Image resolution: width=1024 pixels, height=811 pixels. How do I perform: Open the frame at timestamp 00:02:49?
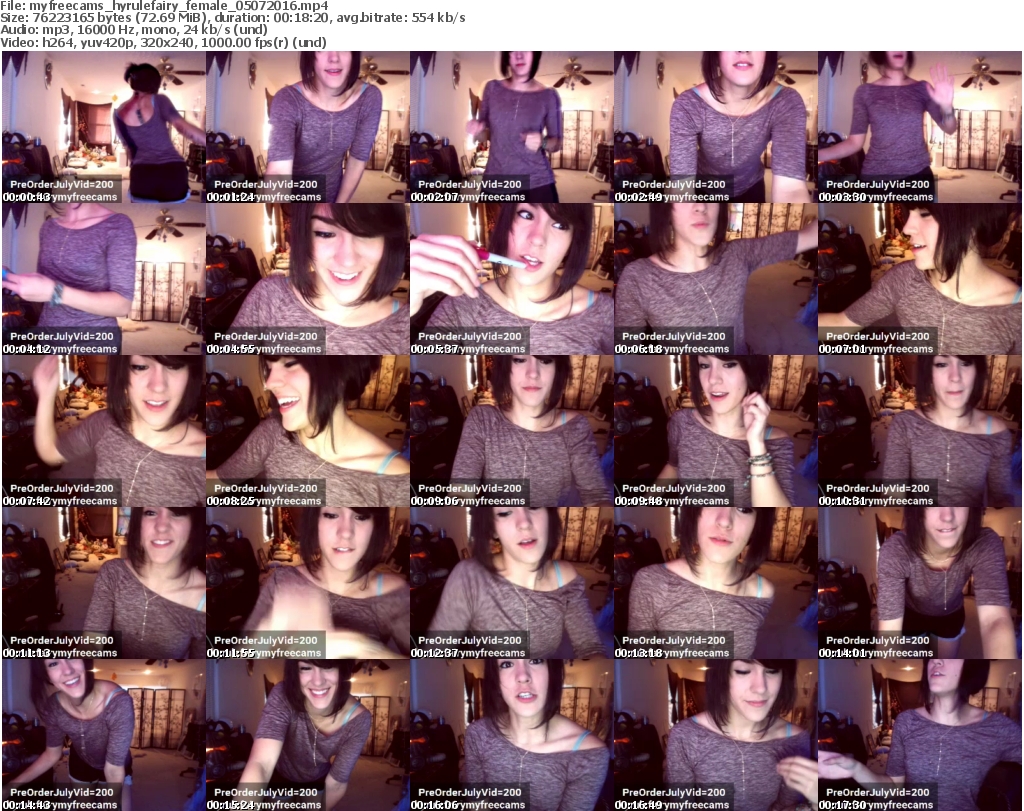tap(716, 127)
